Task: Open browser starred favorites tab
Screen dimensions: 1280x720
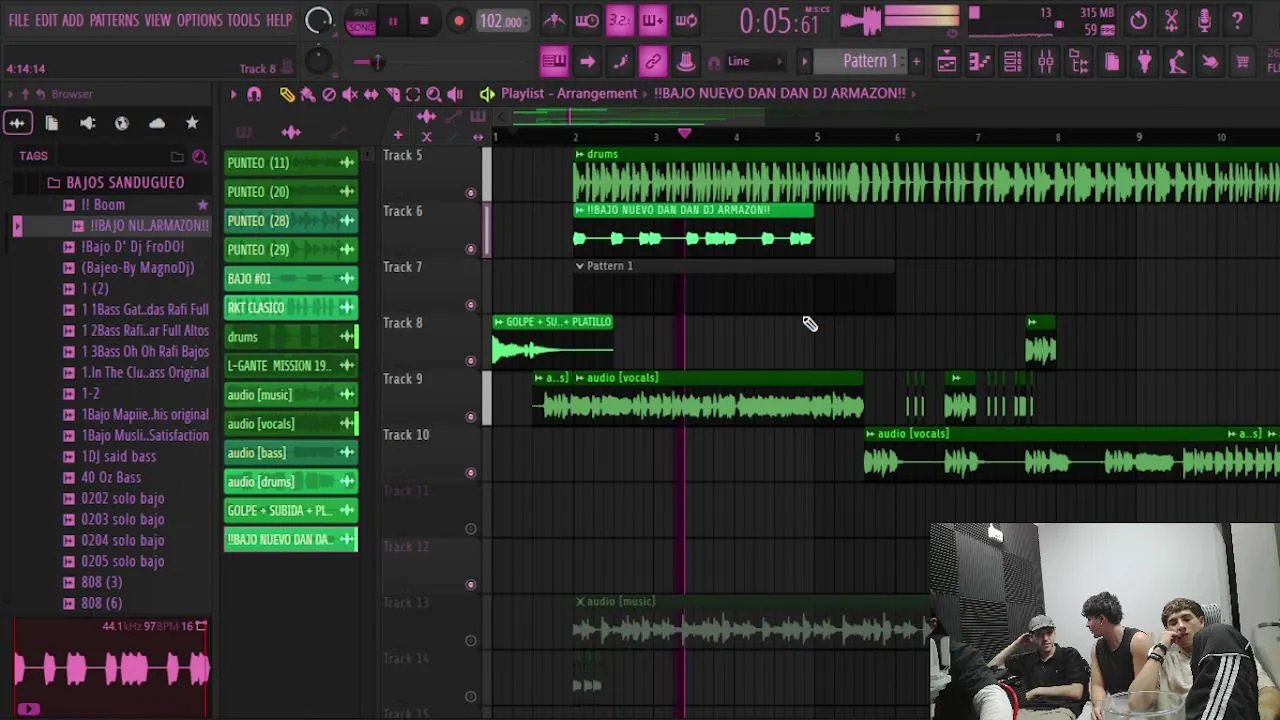Action: tap(192, 123)
